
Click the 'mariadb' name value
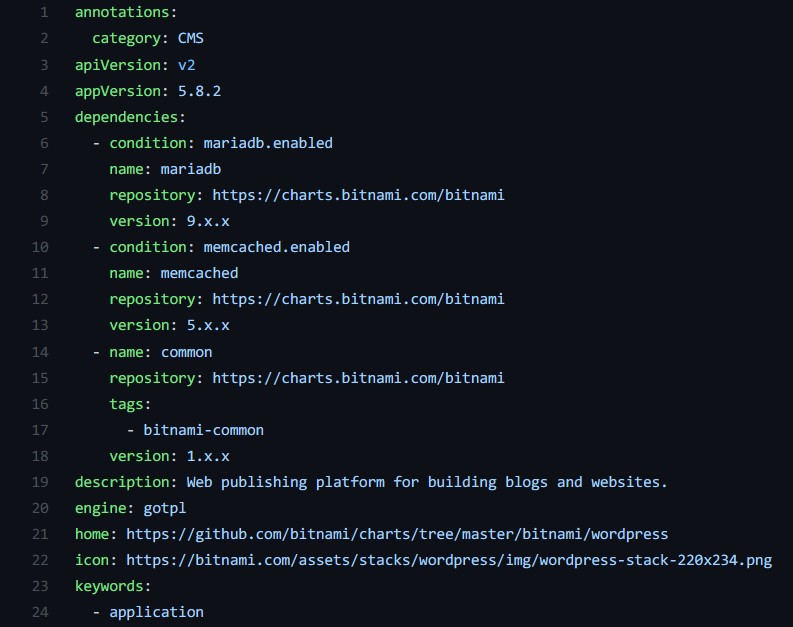(191, 169)
